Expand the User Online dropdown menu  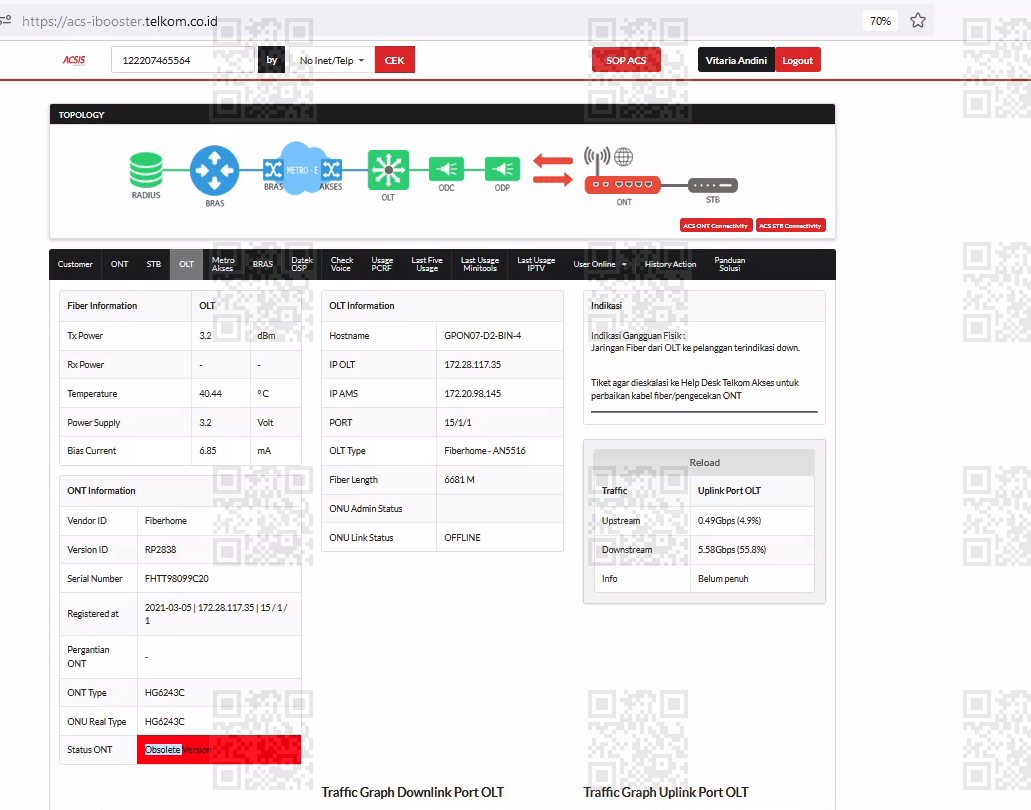tap(600, 264)
